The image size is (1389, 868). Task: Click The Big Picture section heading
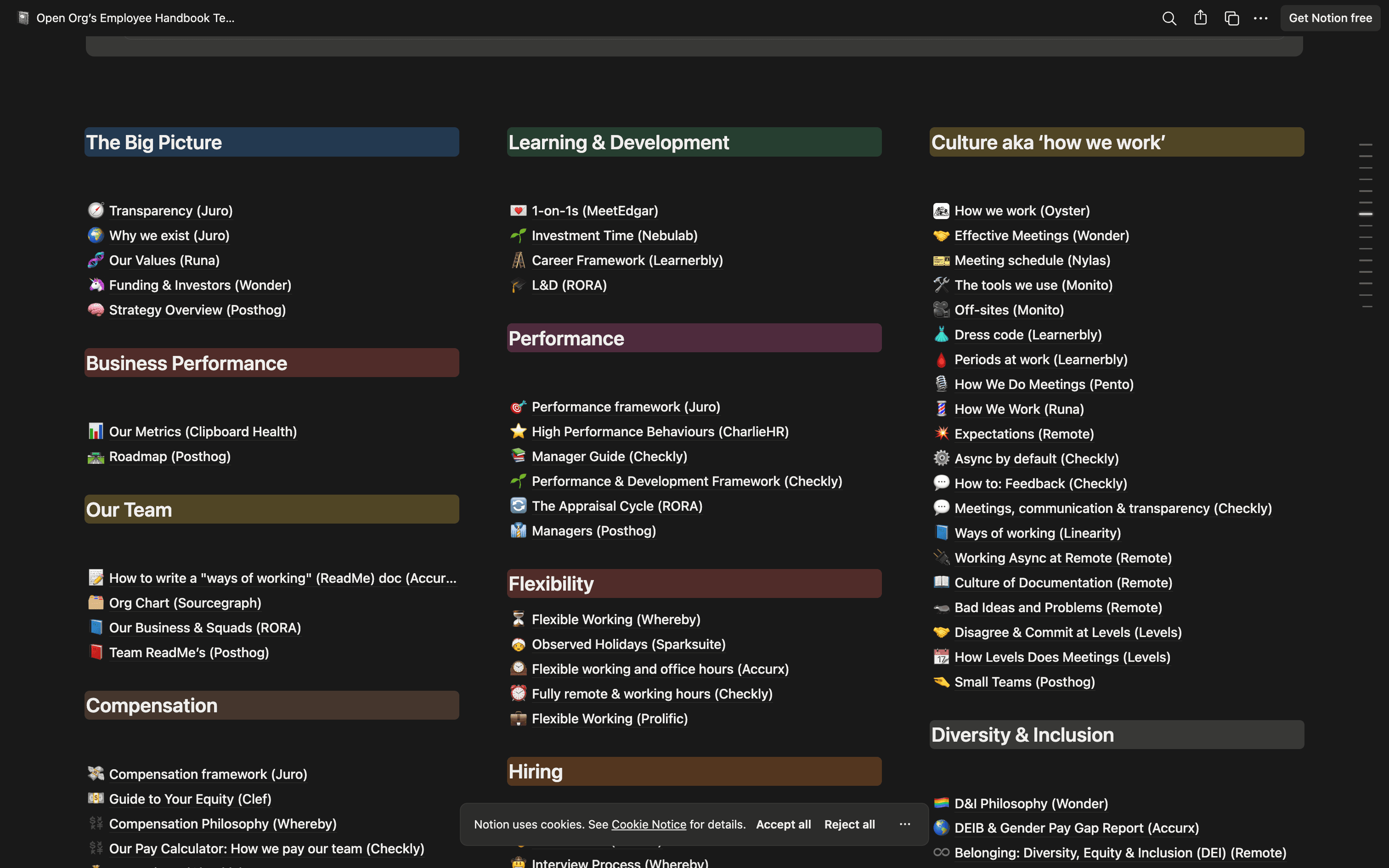271,142
